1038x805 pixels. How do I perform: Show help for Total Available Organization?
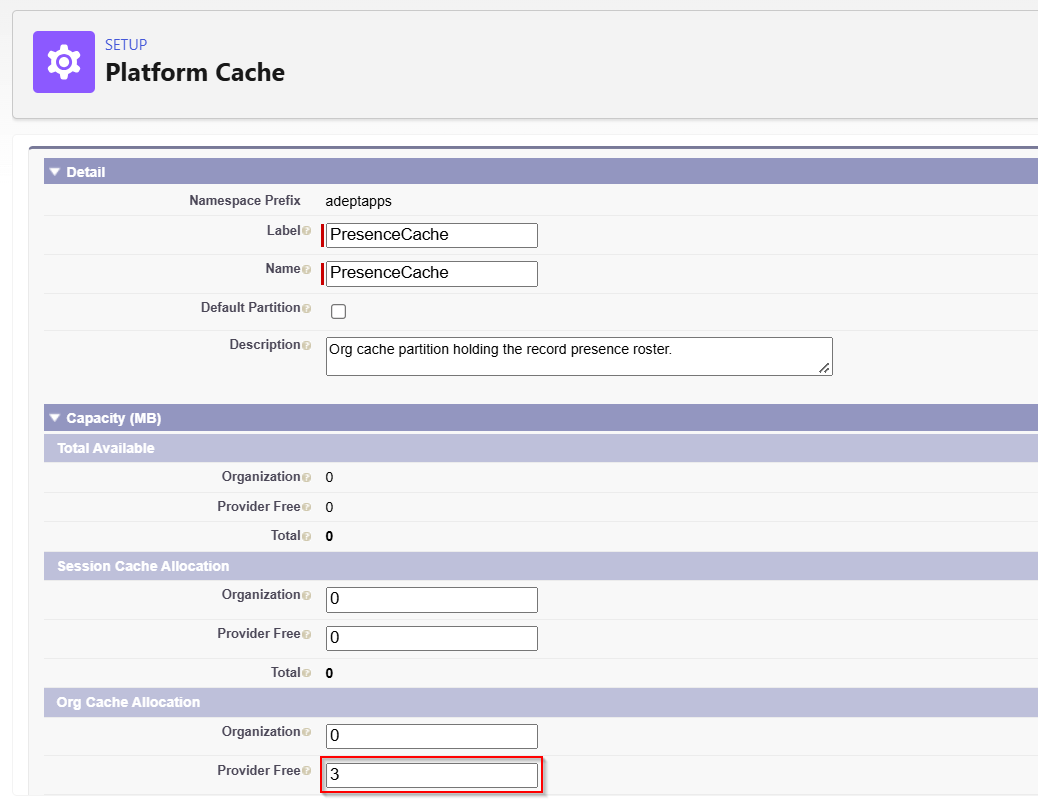307,477
